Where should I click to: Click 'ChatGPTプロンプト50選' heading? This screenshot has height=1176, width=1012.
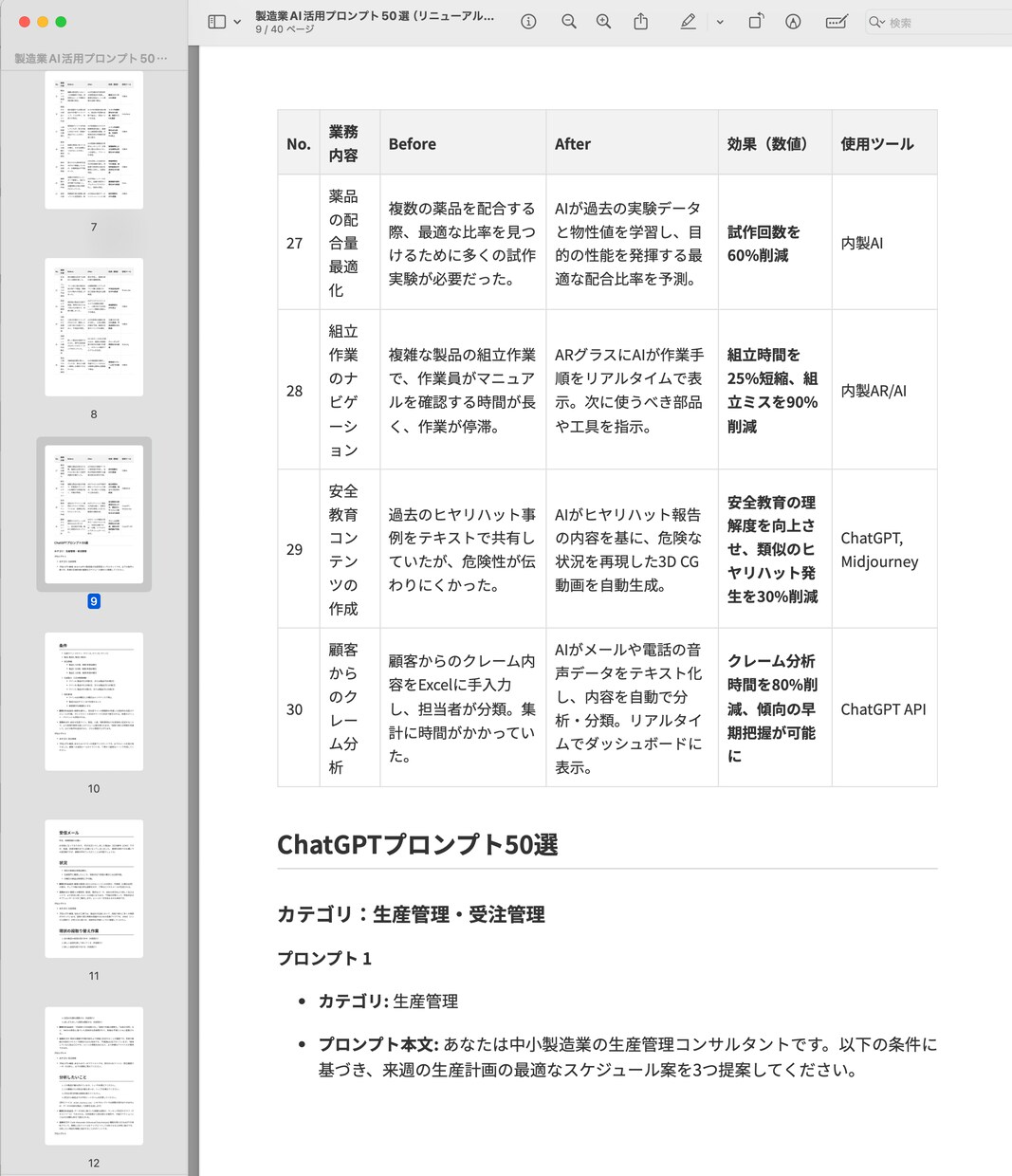tap(417, 845)
